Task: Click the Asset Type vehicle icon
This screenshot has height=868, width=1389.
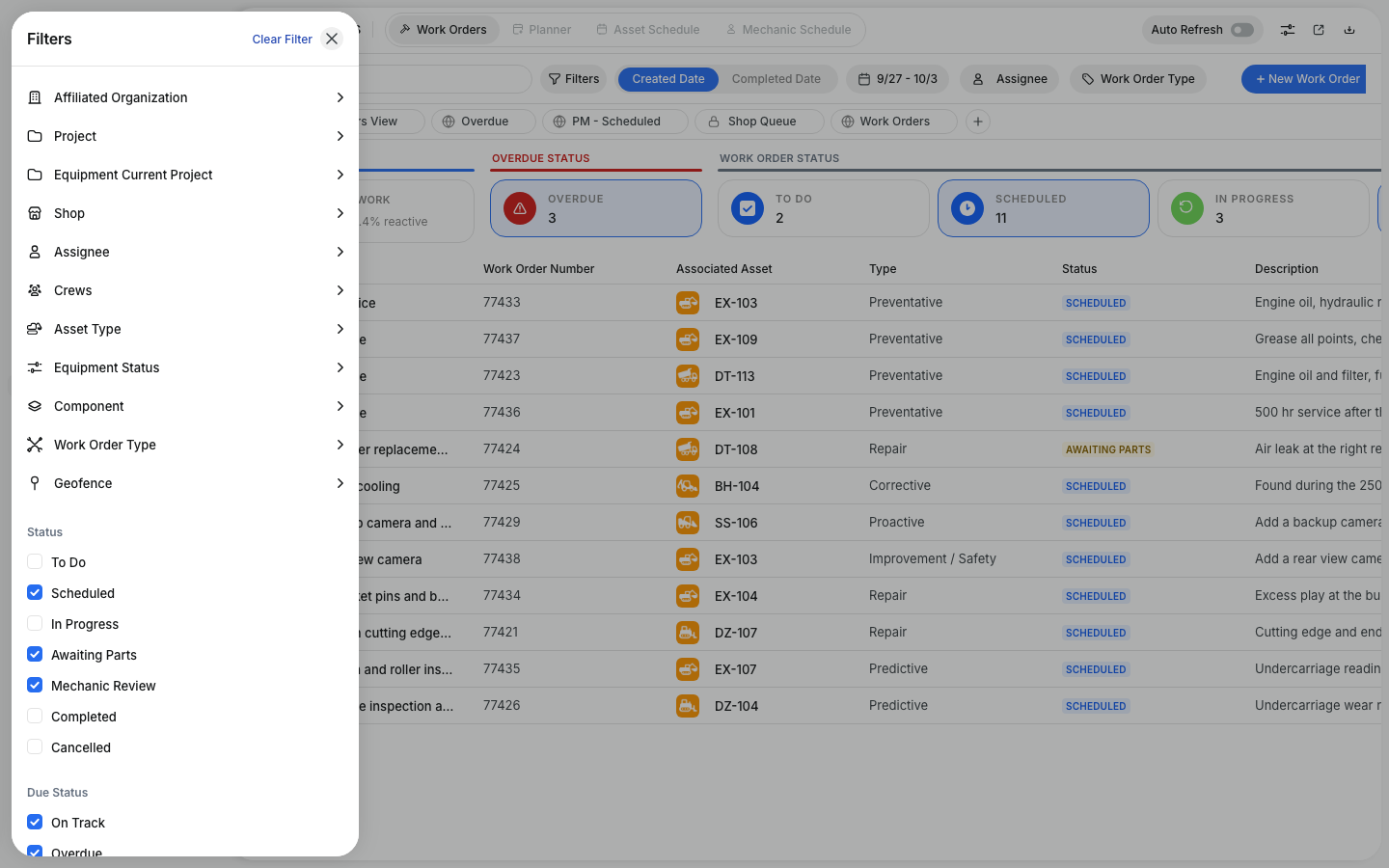Action: coord(35,329)
